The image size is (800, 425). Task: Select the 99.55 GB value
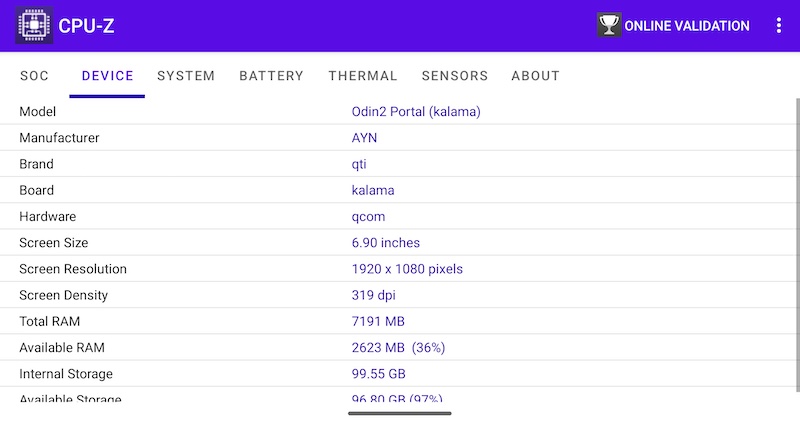379,374
